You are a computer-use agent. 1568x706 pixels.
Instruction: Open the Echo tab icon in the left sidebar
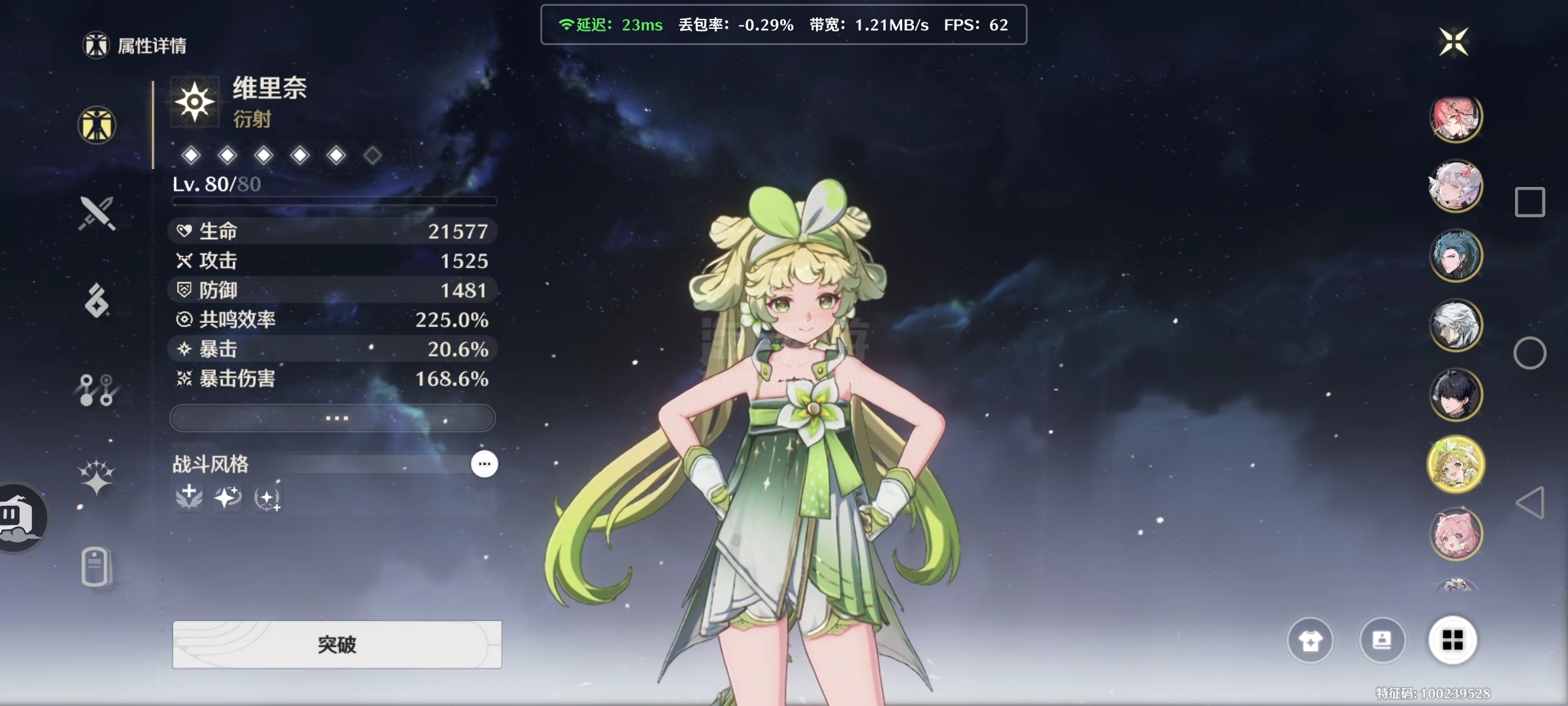click(97, 301)
